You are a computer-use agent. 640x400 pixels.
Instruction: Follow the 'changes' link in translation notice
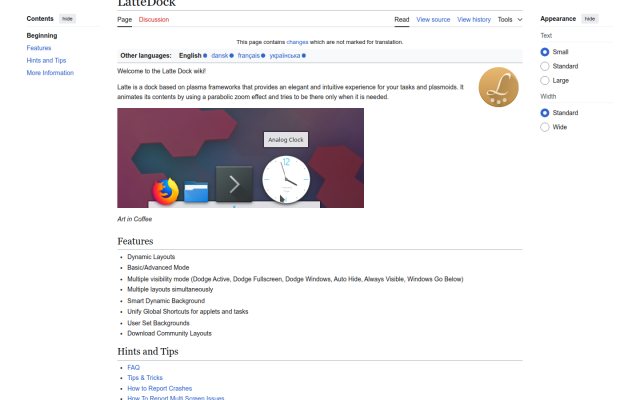coord(297,42)
